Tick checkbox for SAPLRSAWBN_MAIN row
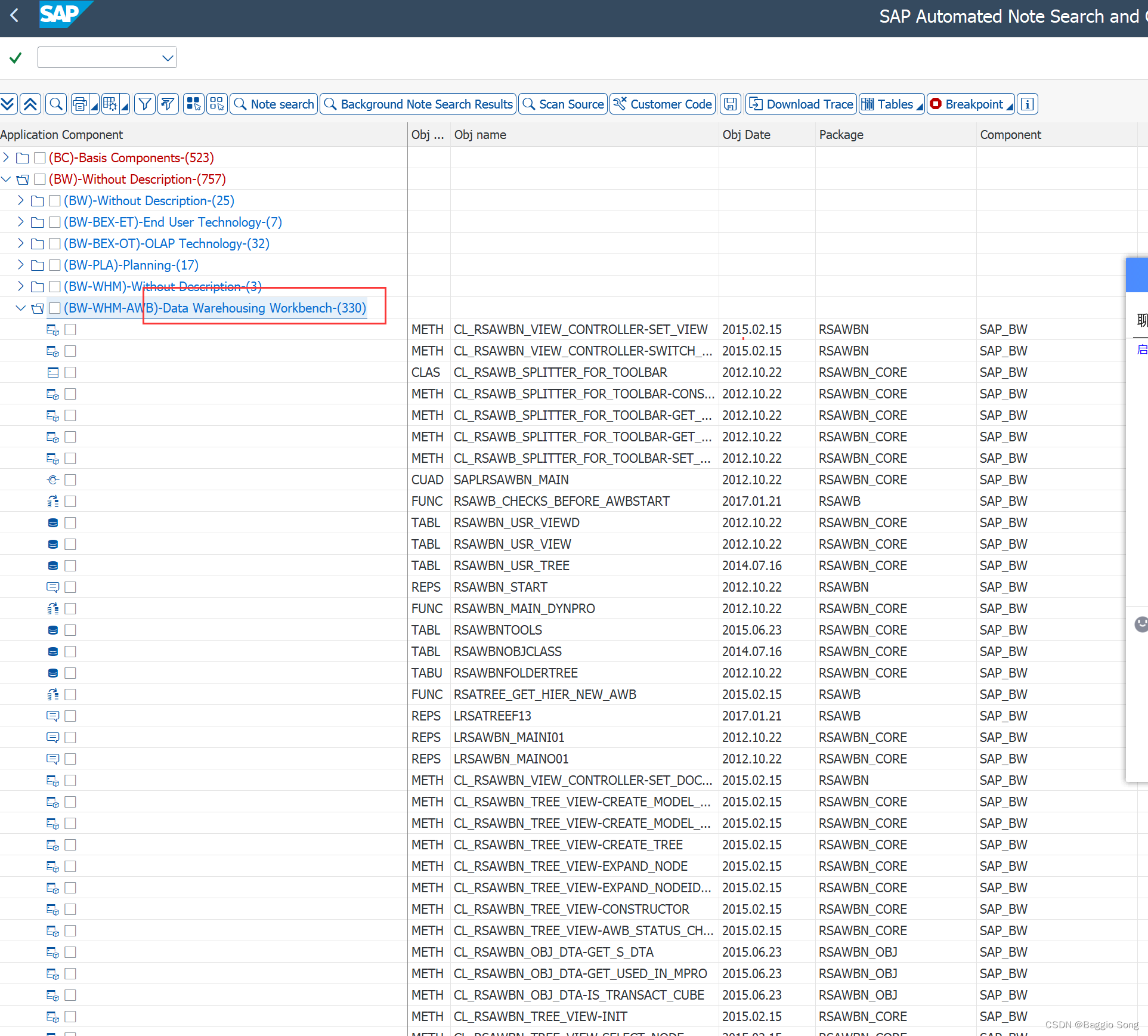The image size is (1148, 1036). click(x=70, y=480)
